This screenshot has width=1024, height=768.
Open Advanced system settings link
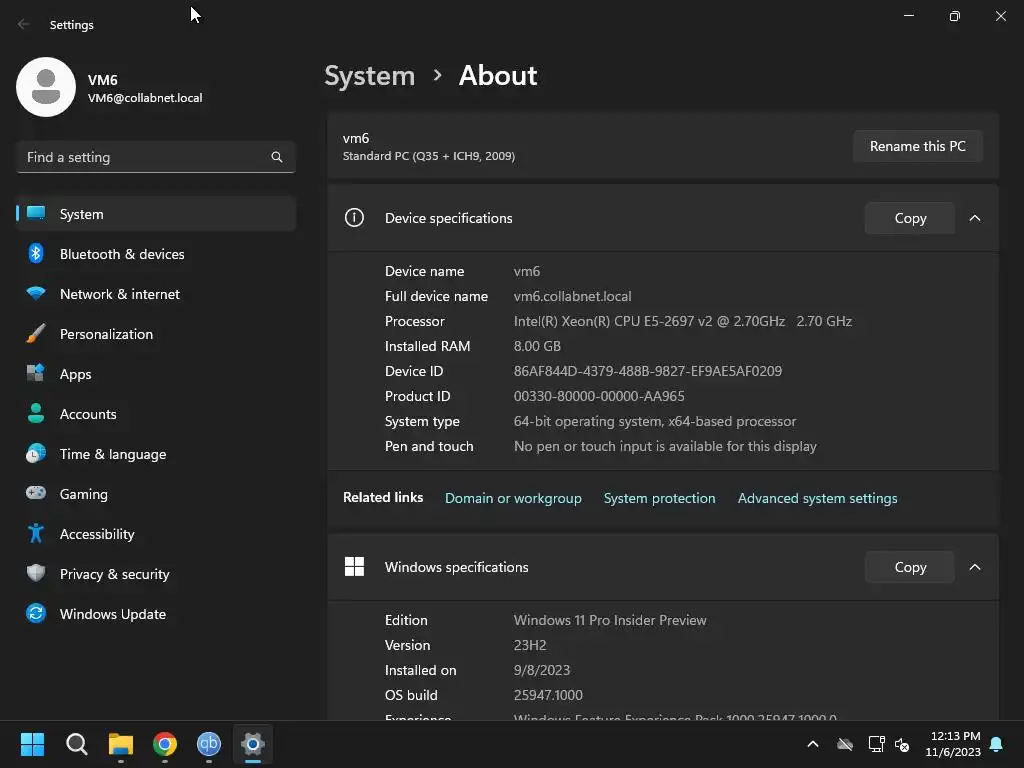point(818,498)
